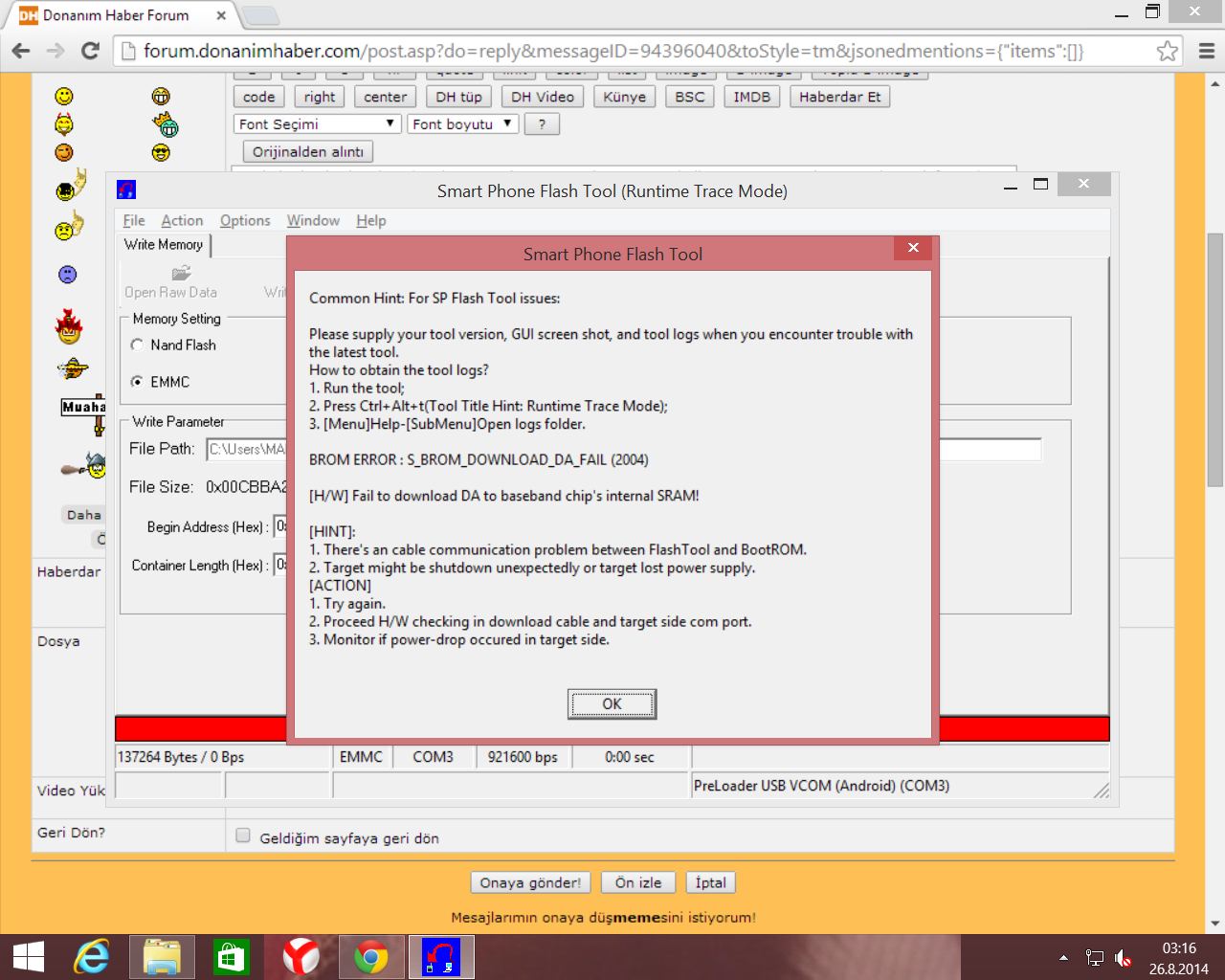Screen dimensions: 1225x980
Task: Tick the Geldiğim sayfaya geri dön checkbox
Action: click(x=243, y=835)
